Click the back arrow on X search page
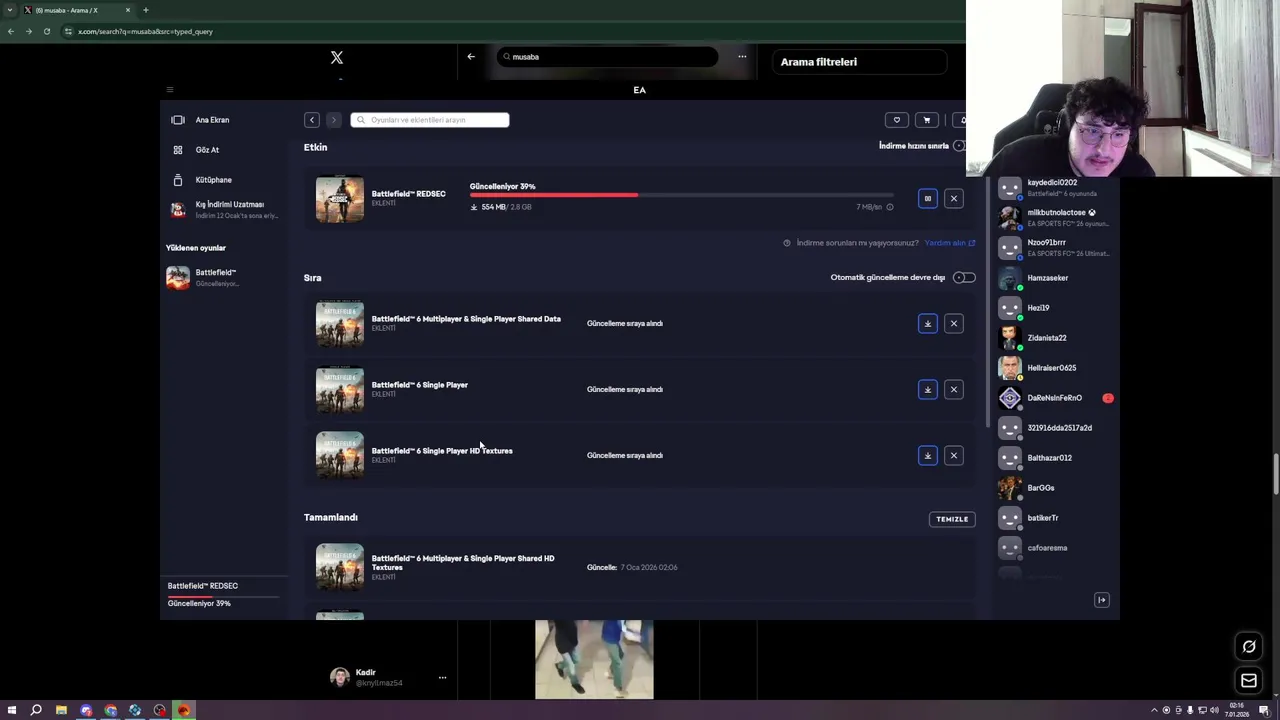The width and height of the screenshot is (1280, 720). [x=471, y=57]
